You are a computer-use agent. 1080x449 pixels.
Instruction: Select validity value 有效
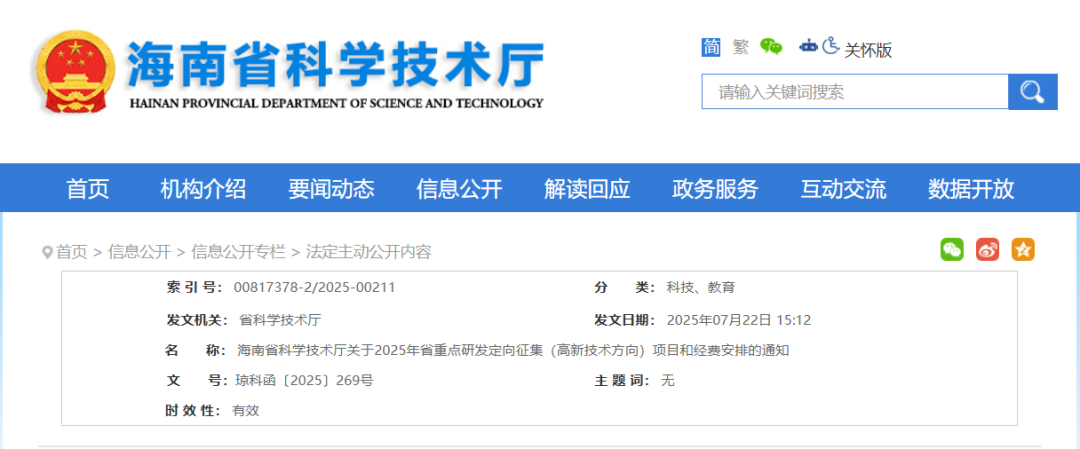click(x=246, y=410)
